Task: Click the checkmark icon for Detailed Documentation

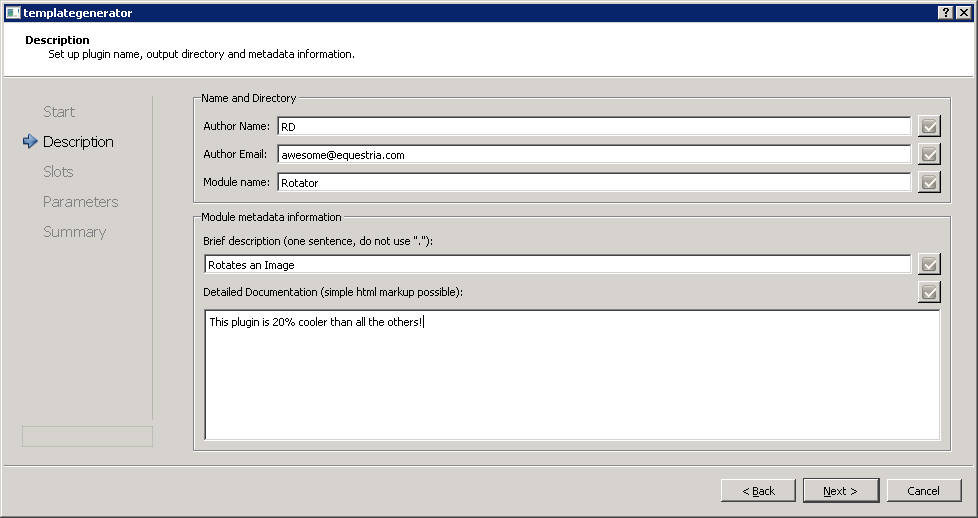Action: (x=929, y=292)
